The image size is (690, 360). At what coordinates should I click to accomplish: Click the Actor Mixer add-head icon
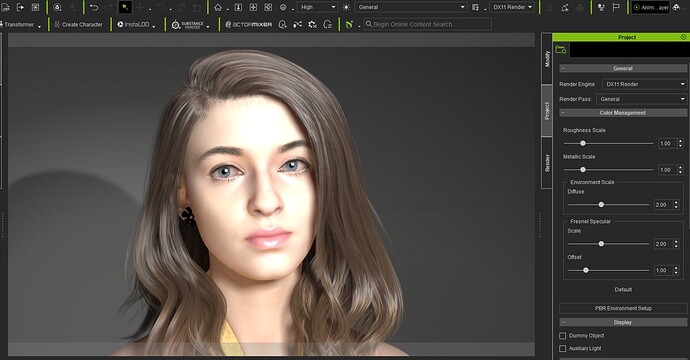coord(283,25)
